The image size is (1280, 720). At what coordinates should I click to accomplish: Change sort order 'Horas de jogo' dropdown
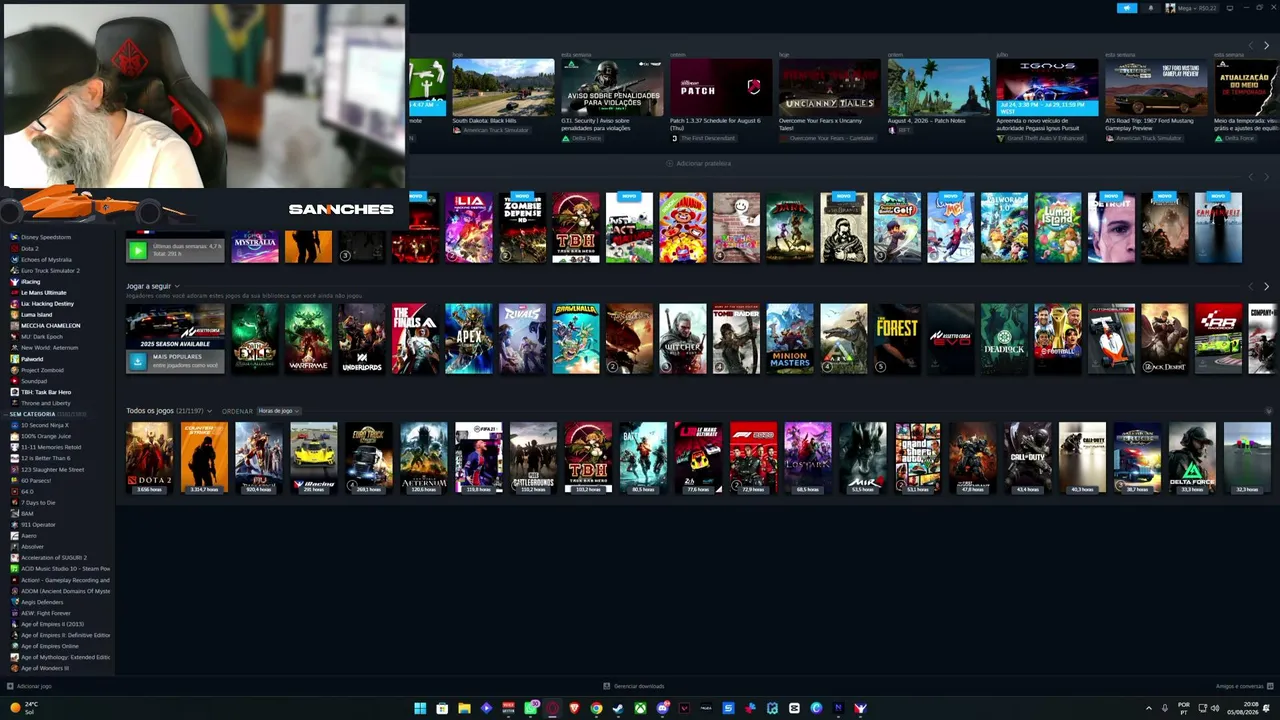(279, 411)
